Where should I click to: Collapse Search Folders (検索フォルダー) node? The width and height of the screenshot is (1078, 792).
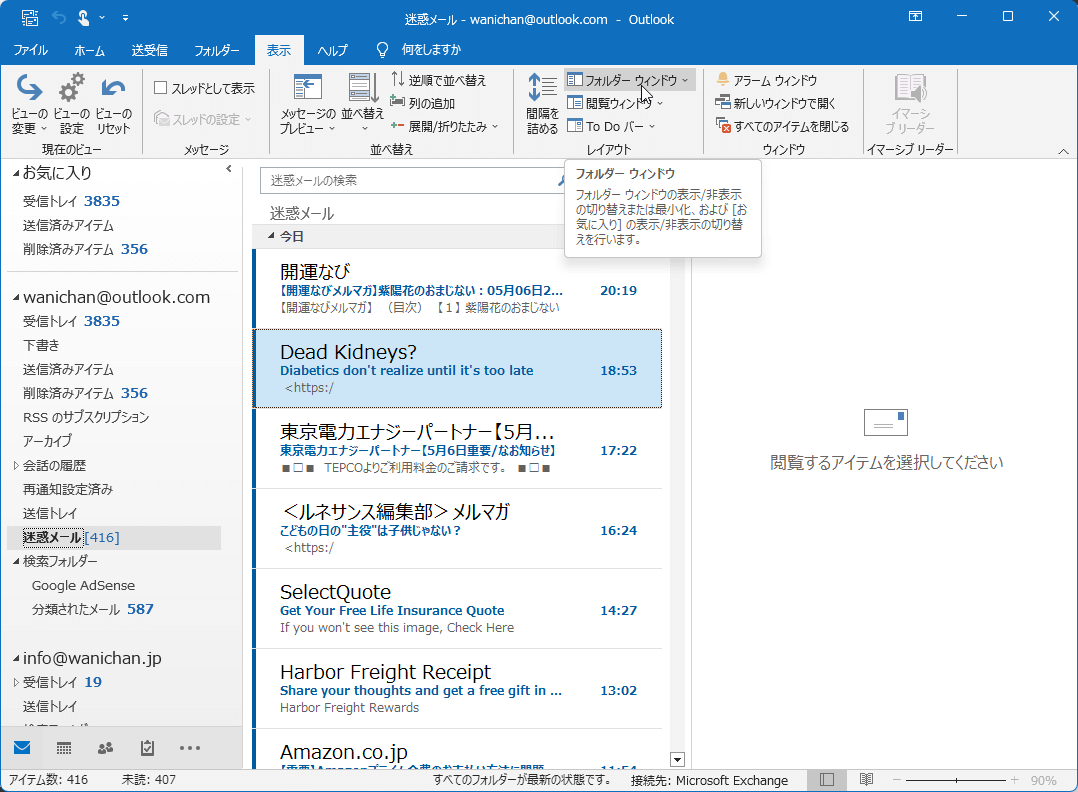[16, 562]
